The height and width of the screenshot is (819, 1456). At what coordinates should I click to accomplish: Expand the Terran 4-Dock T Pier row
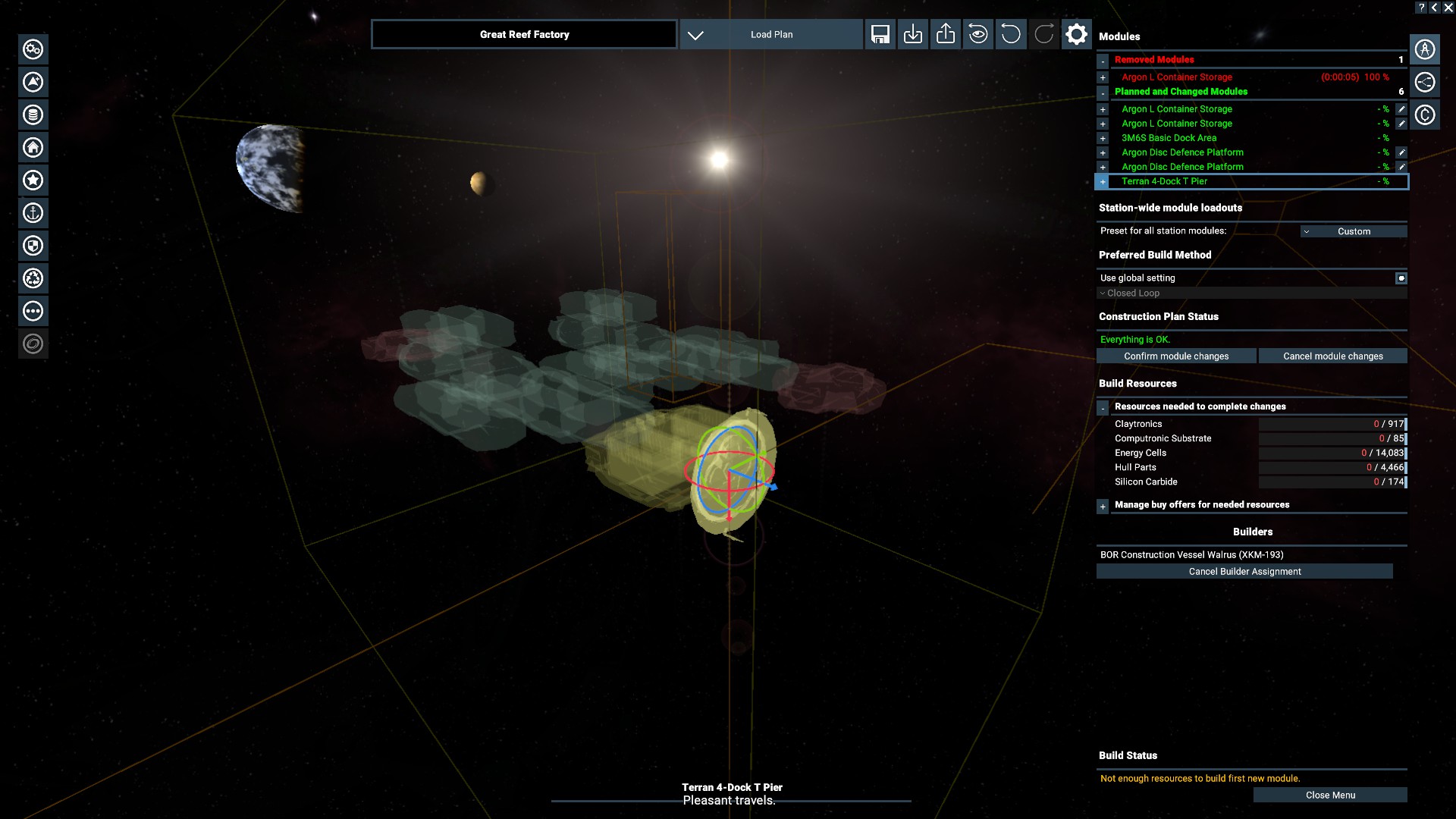point(1103,182)
